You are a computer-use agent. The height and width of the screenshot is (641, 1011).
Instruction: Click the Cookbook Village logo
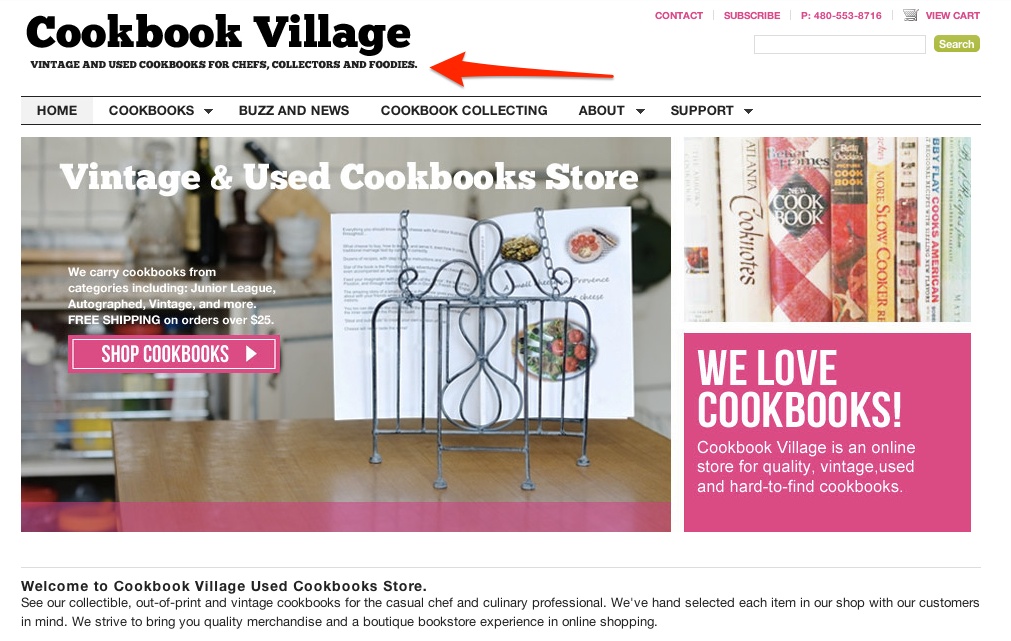coord(218,33)
